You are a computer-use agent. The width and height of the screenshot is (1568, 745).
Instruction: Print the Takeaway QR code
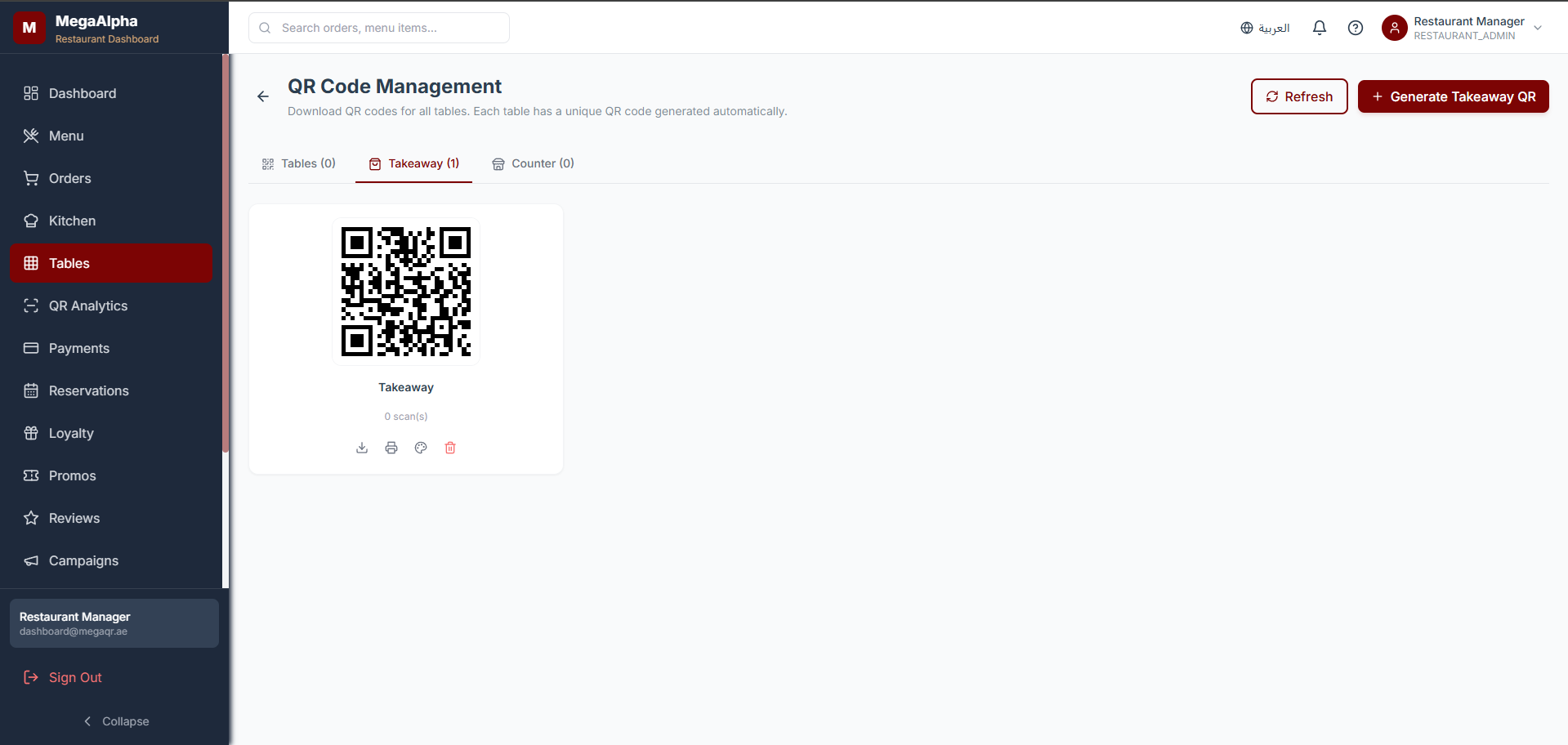click(x=391, y=448)
